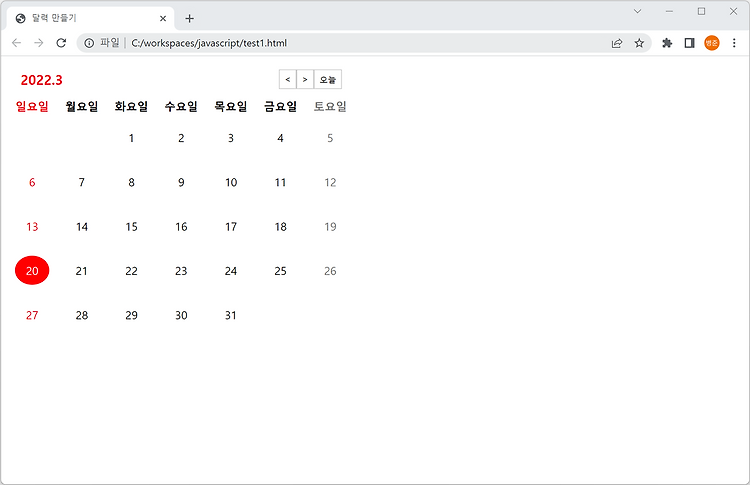Jump to today with 오늘 button
The image size is (750, 485).
[328, 79]
